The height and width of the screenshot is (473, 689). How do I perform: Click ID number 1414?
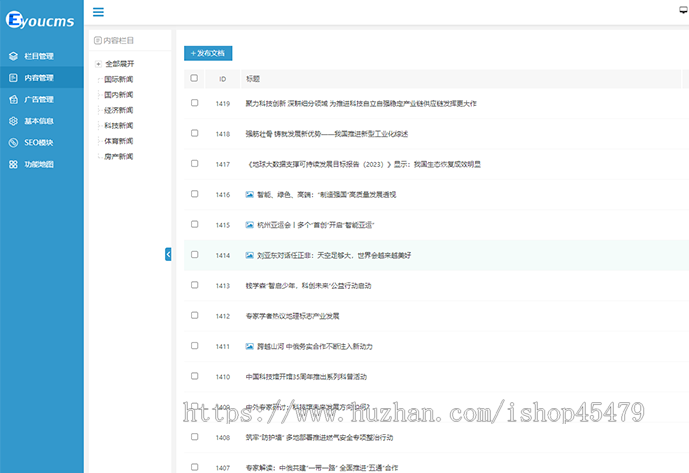point(223,255)
